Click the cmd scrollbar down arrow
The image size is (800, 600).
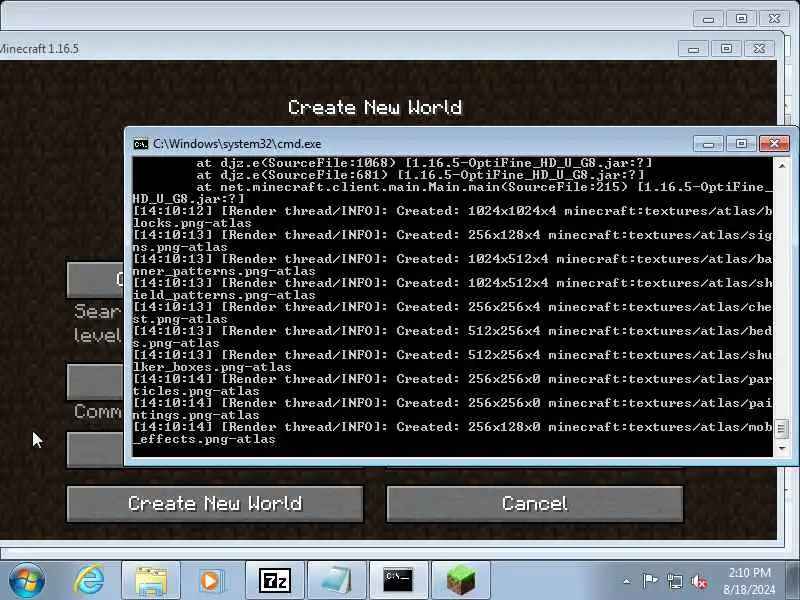782,448
